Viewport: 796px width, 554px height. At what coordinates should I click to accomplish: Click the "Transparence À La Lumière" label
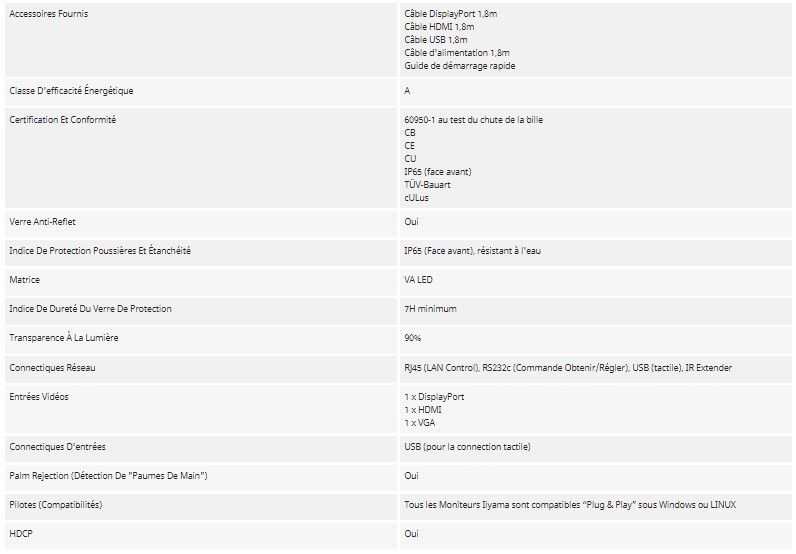click(x=64, y=338)
